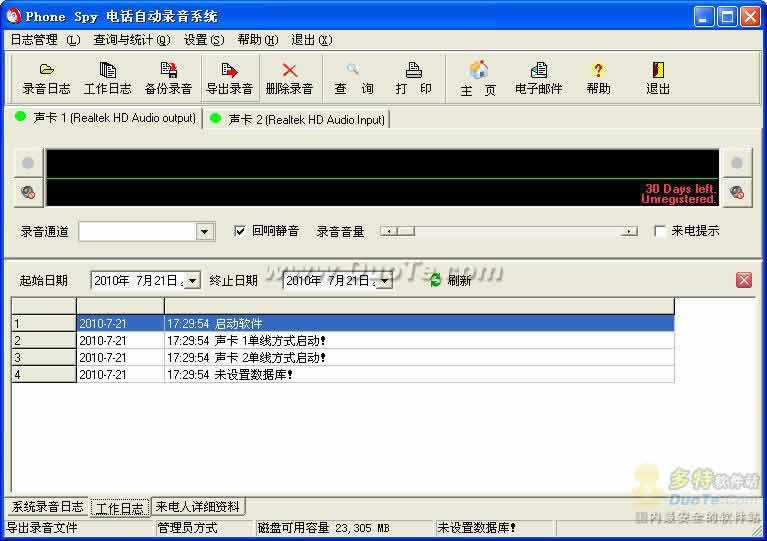
Task: Click the 刷新 refresh button
Action: pyautogui.click(x=450, y=281)
